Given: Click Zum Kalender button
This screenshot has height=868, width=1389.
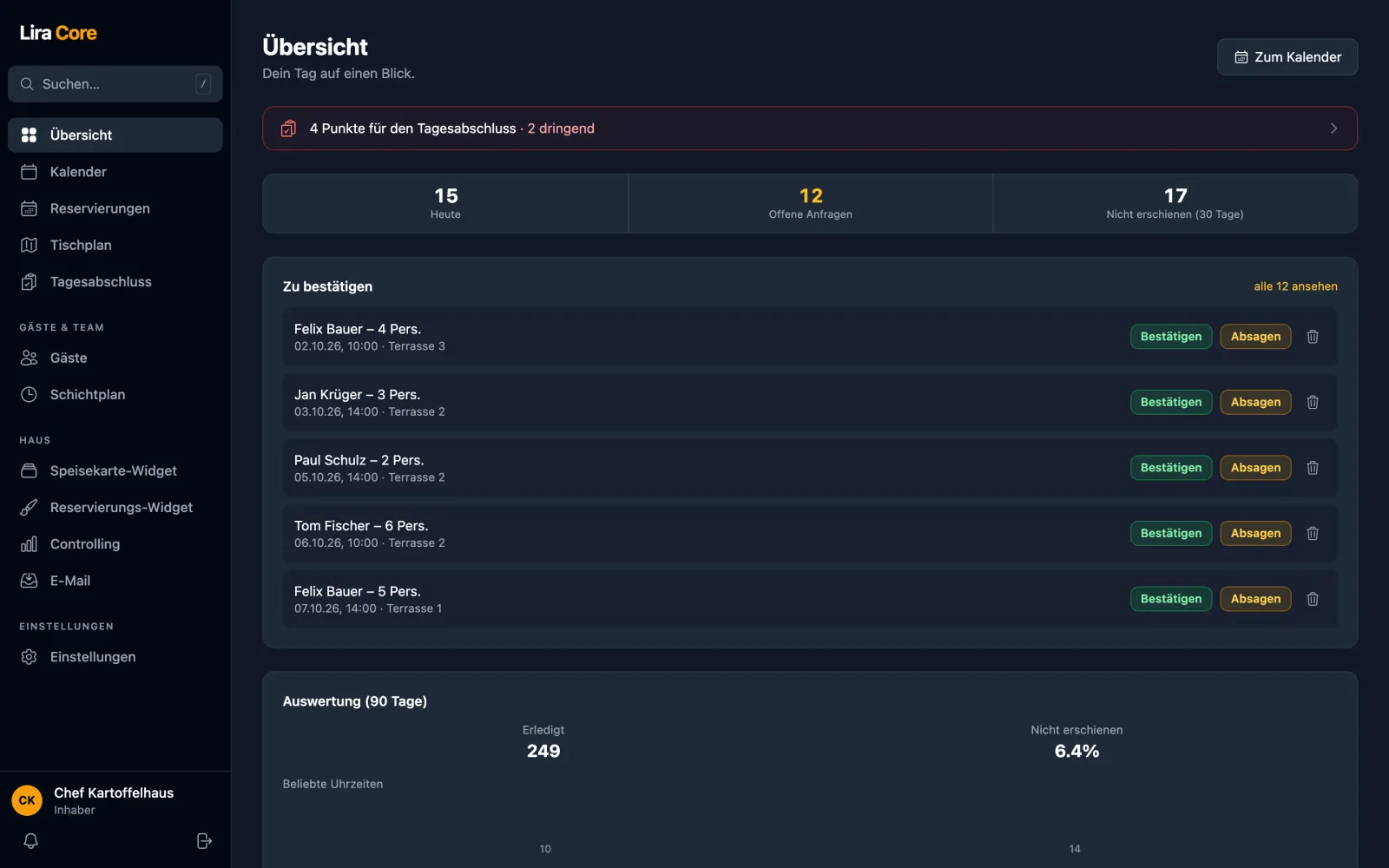Looking at the screenshot, I should [1287, 57].
